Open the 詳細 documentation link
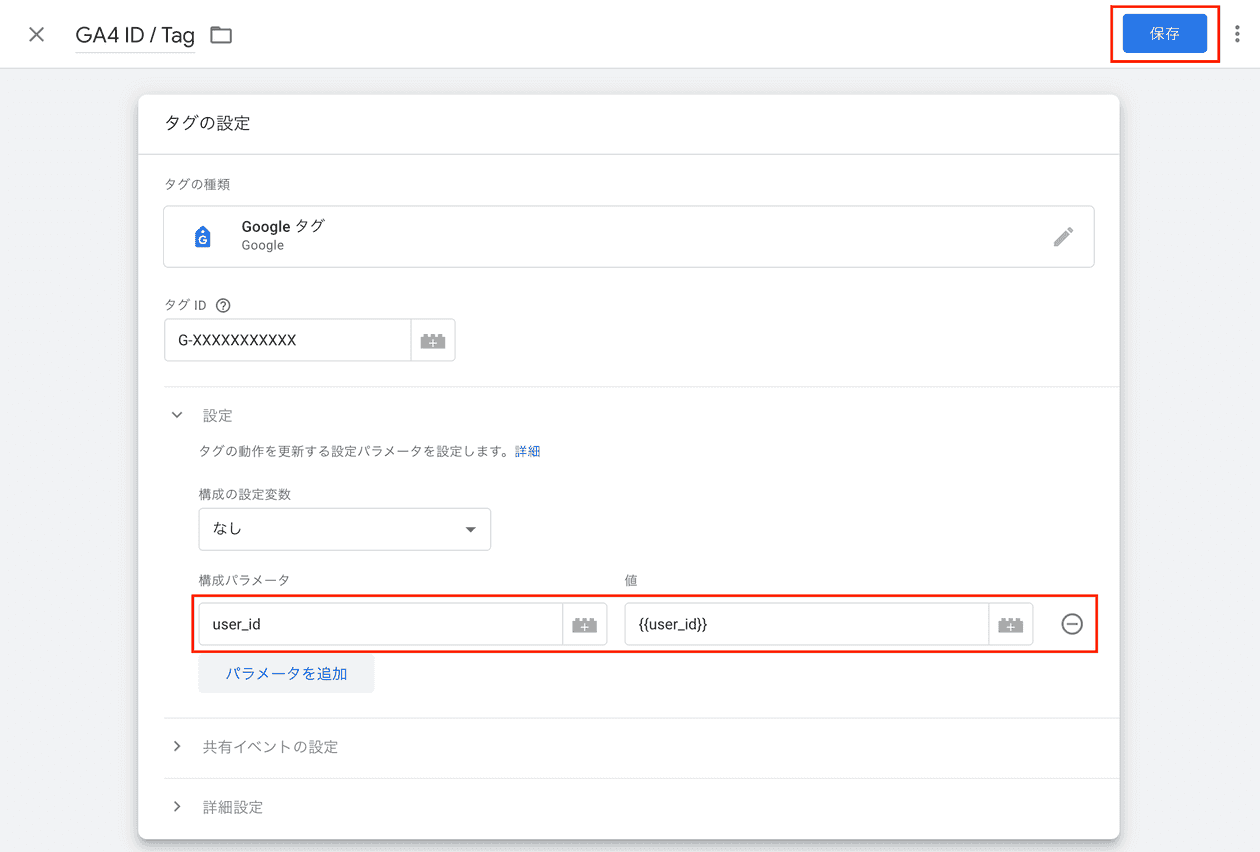This screenshot has height=852, width=1260. tap(527, 450)
